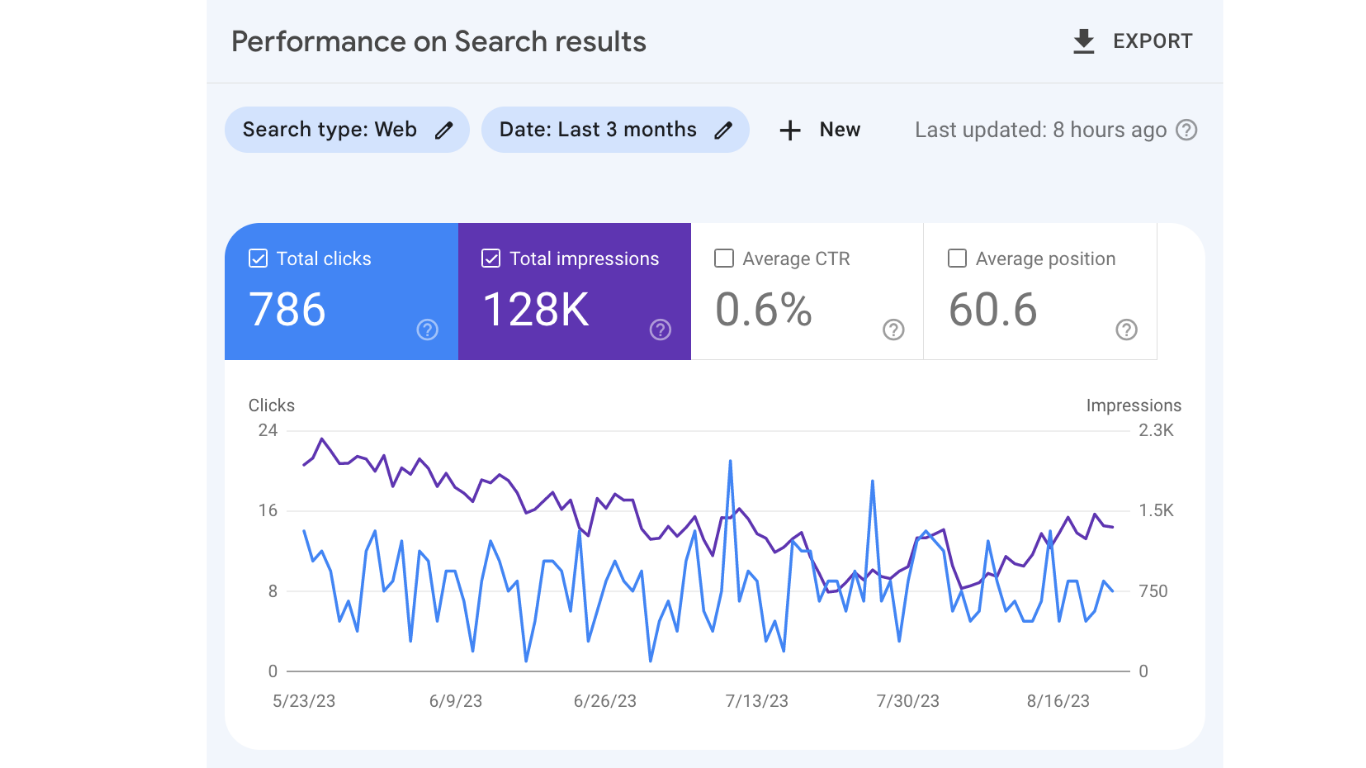Uncheck the Total clicks checkbox
The width and height of the screenshot is (1366, 768).
pyautogui.click(x=258, y=259)
